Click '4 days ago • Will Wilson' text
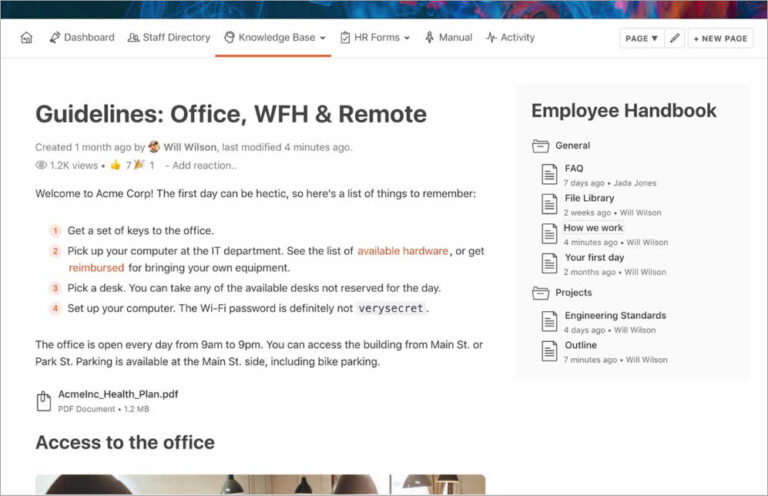This screenshot has width=768, height=496. pos(609,330)
